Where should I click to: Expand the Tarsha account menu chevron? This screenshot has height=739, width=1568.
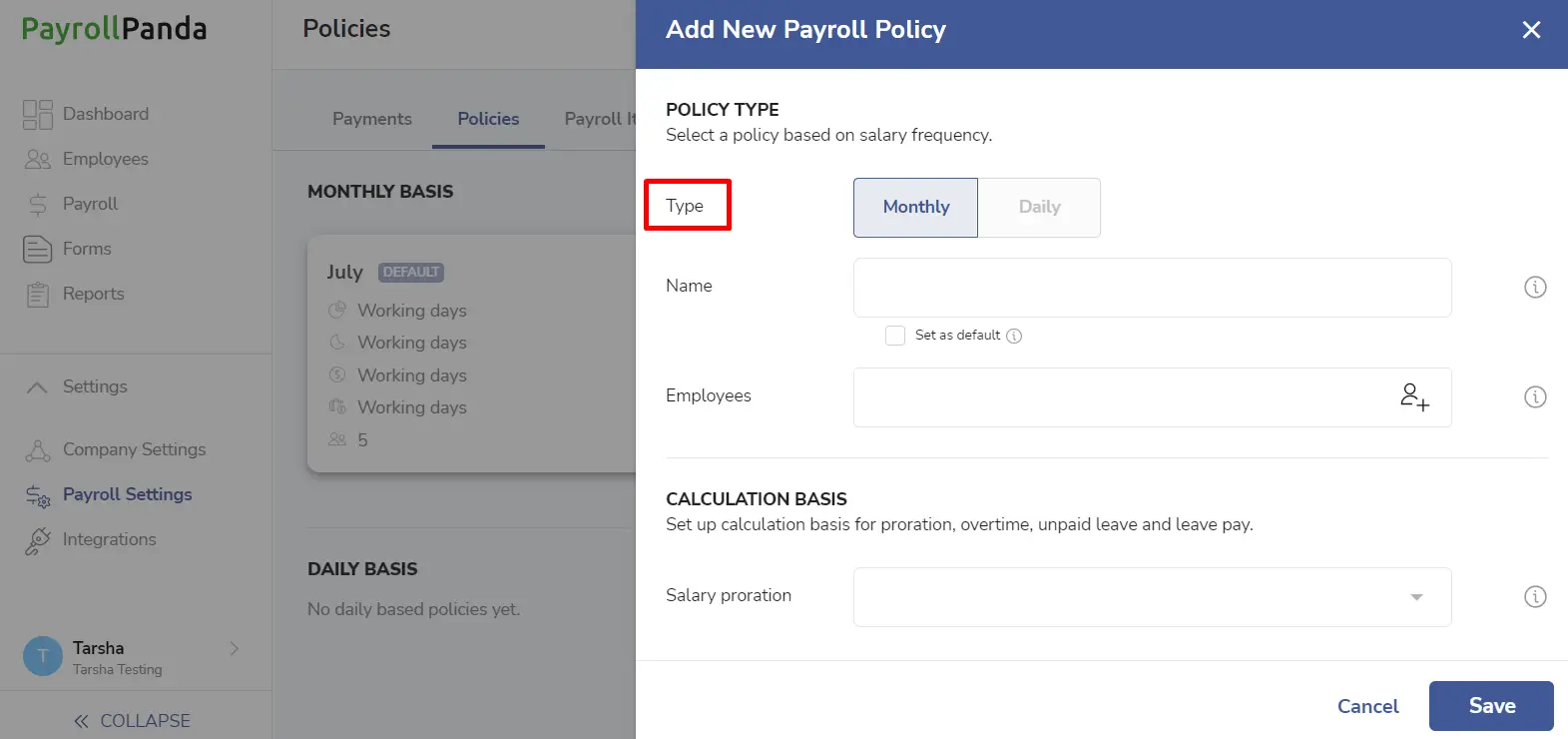pyautogui.click(x=235, y=649)
